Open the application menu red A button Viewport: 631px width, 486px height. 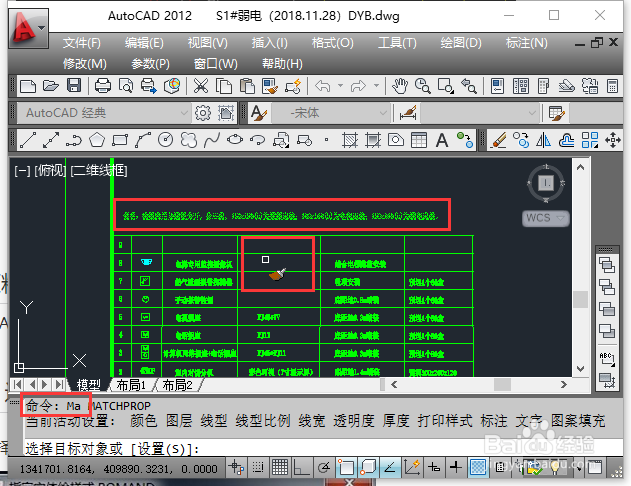pos(28,28)
